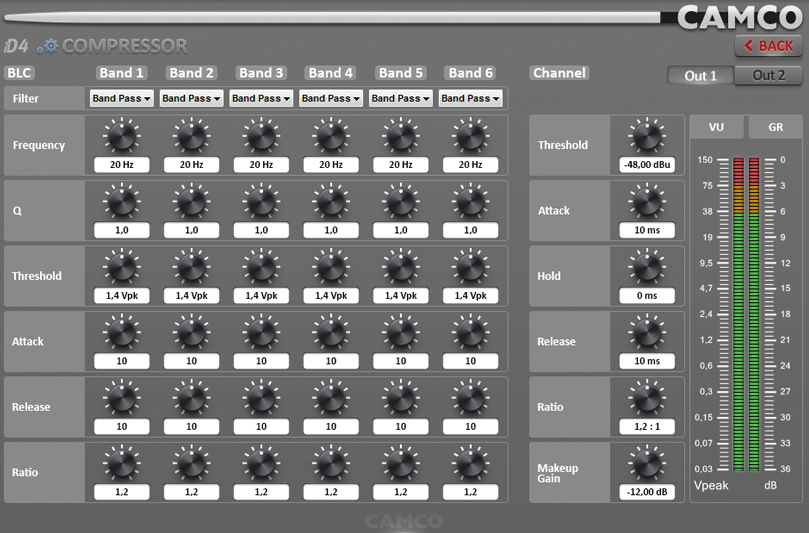This screenshot has height=533, width=809.
Task: Click Band 6 Q value 1,0 field
Action: [x=471, y=230]
